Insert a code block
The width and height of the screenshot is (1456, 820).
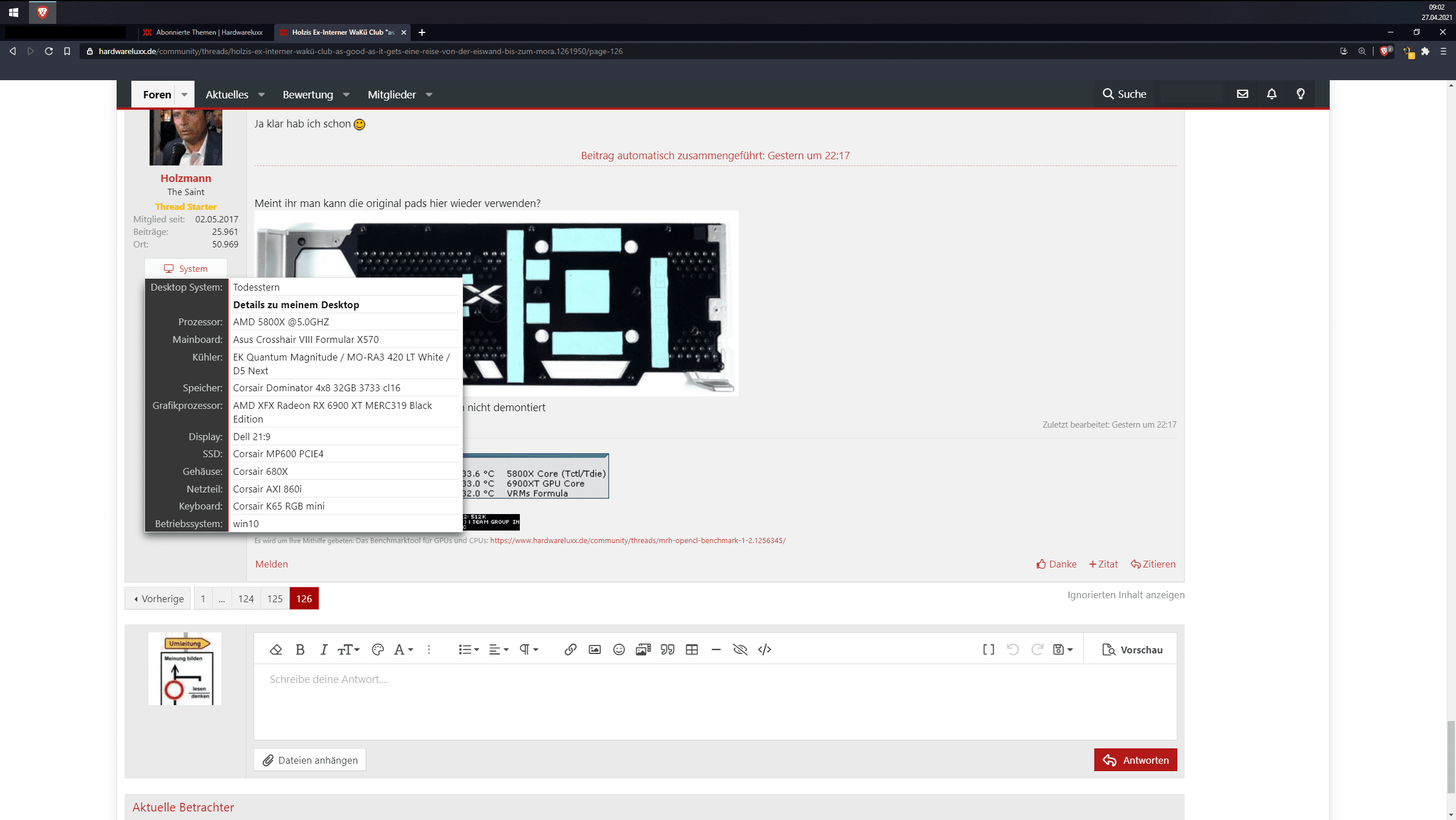click(764, 649)
